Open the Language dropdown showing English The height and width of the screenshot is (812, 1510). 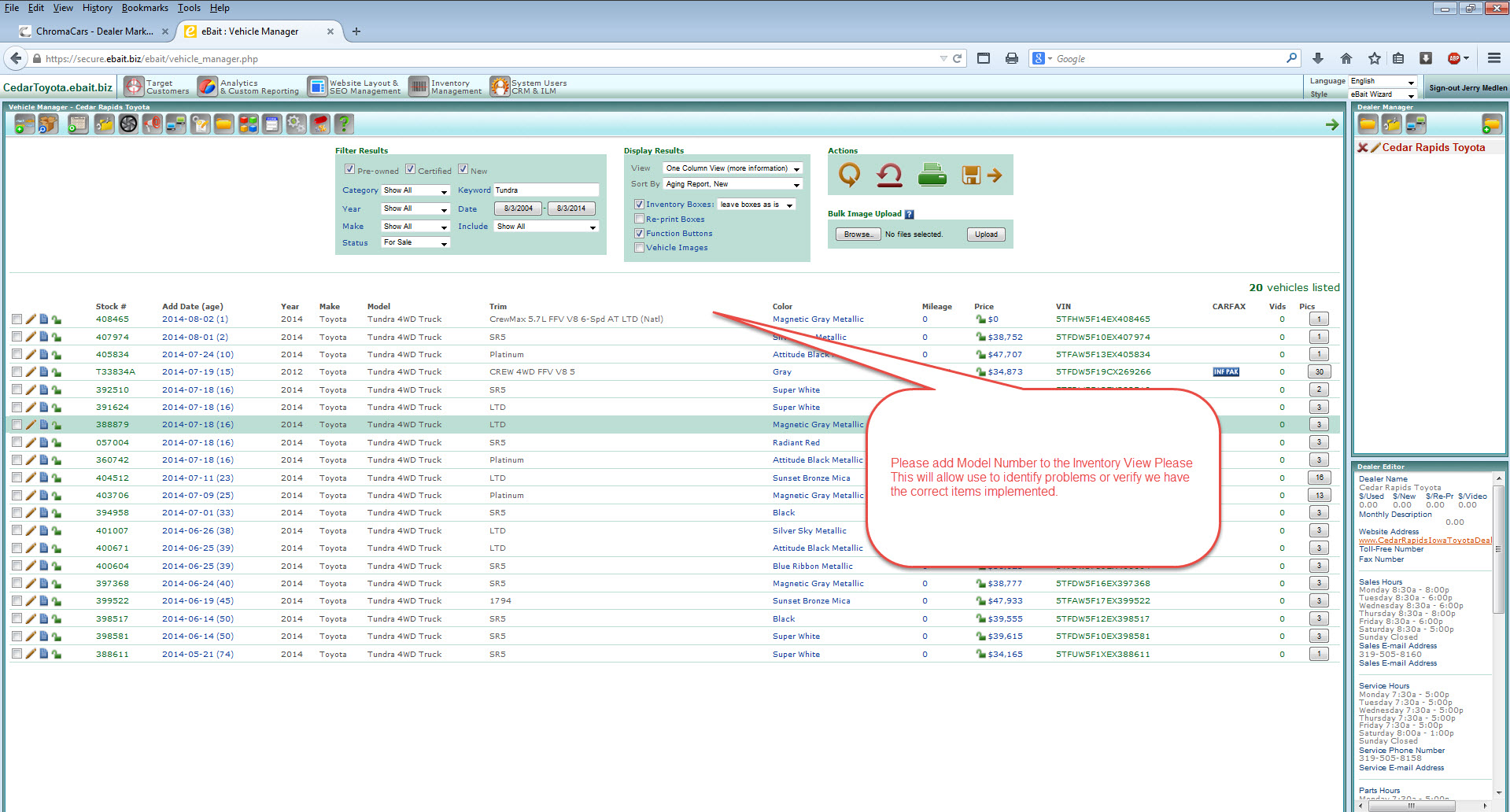click(1383, 81)
